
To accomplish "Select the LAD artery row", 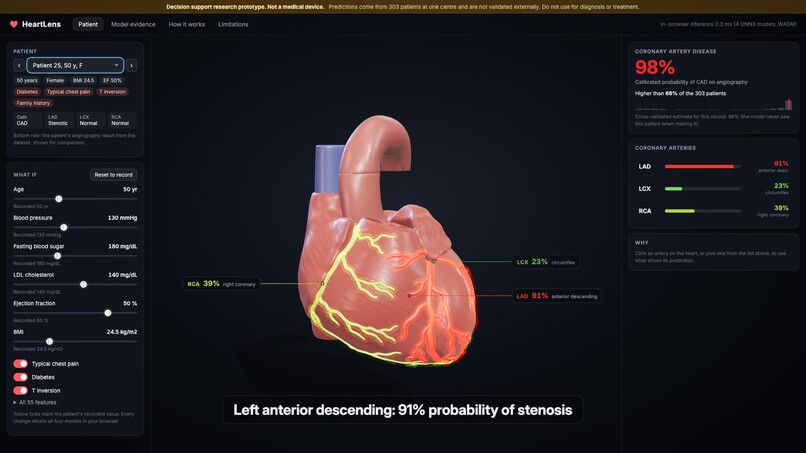I will tap(713, 167).
